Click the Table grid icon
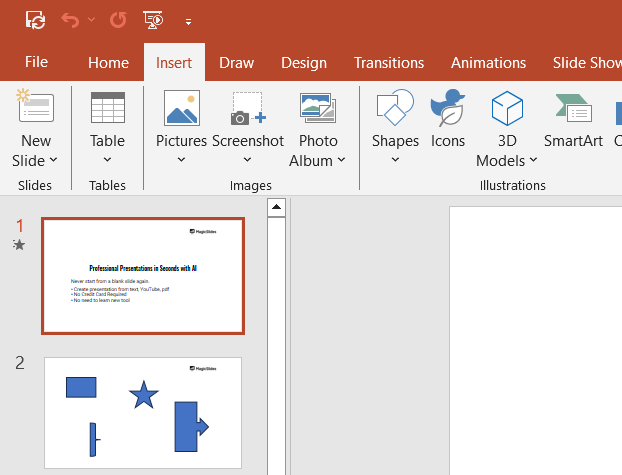This screenshot has height=475, width=622. tap(108, 108)
